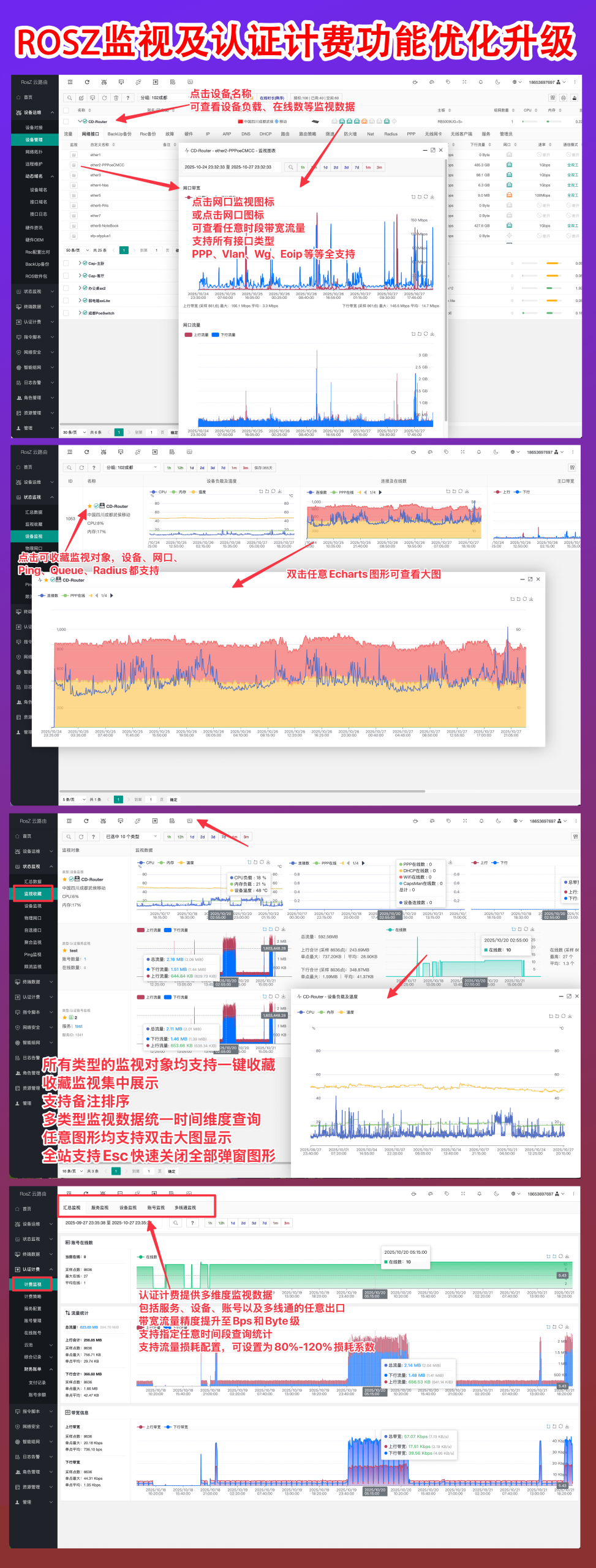This screenshot has width=596, height=1568.
Task: Click the 7d time range button in 计费监视
Action: click(x=265, y=1223)
